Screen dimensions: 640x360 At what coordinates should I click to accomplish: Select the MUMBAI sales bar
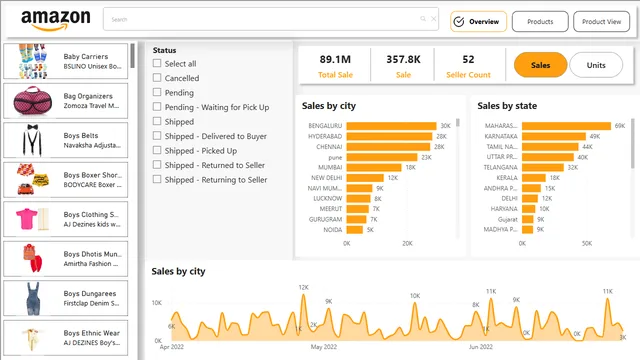[374, 167]
